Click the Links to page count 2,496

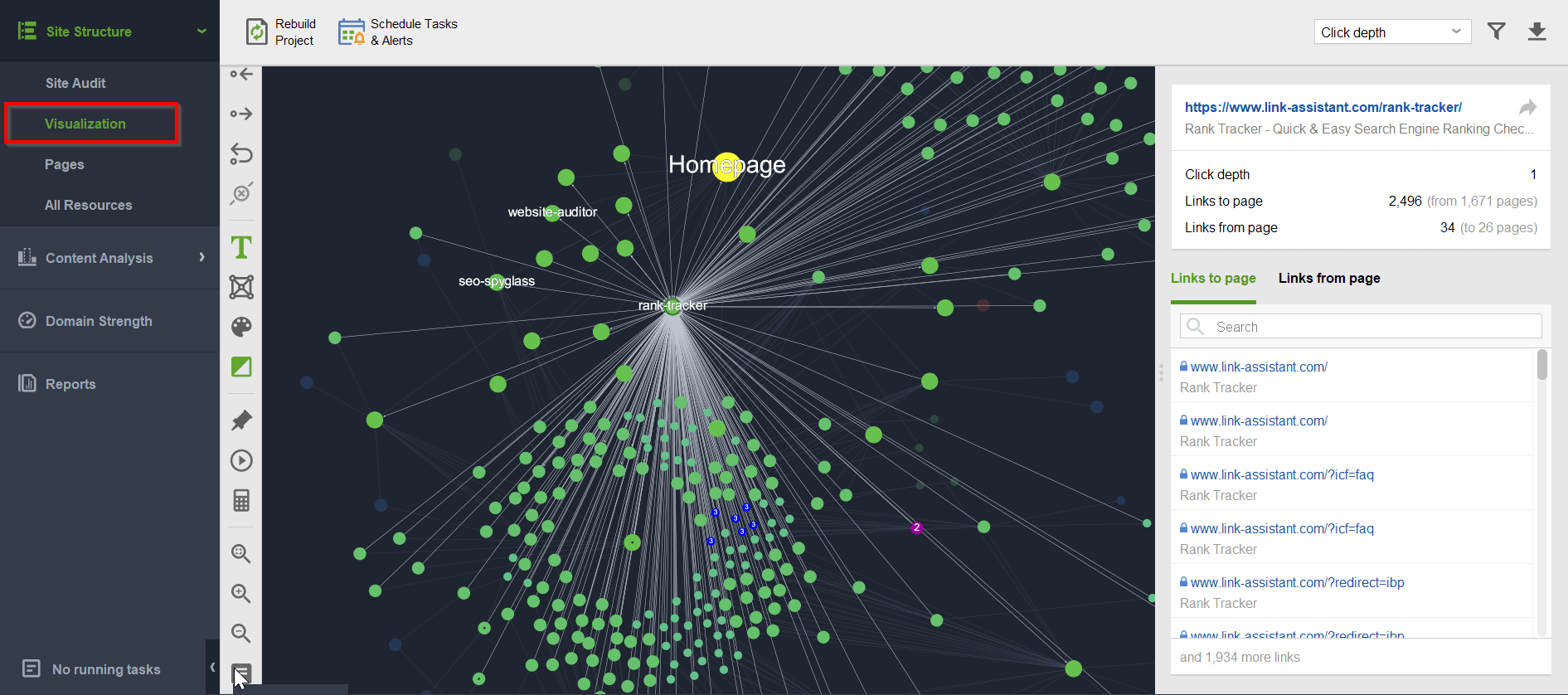coord(1405,201)
